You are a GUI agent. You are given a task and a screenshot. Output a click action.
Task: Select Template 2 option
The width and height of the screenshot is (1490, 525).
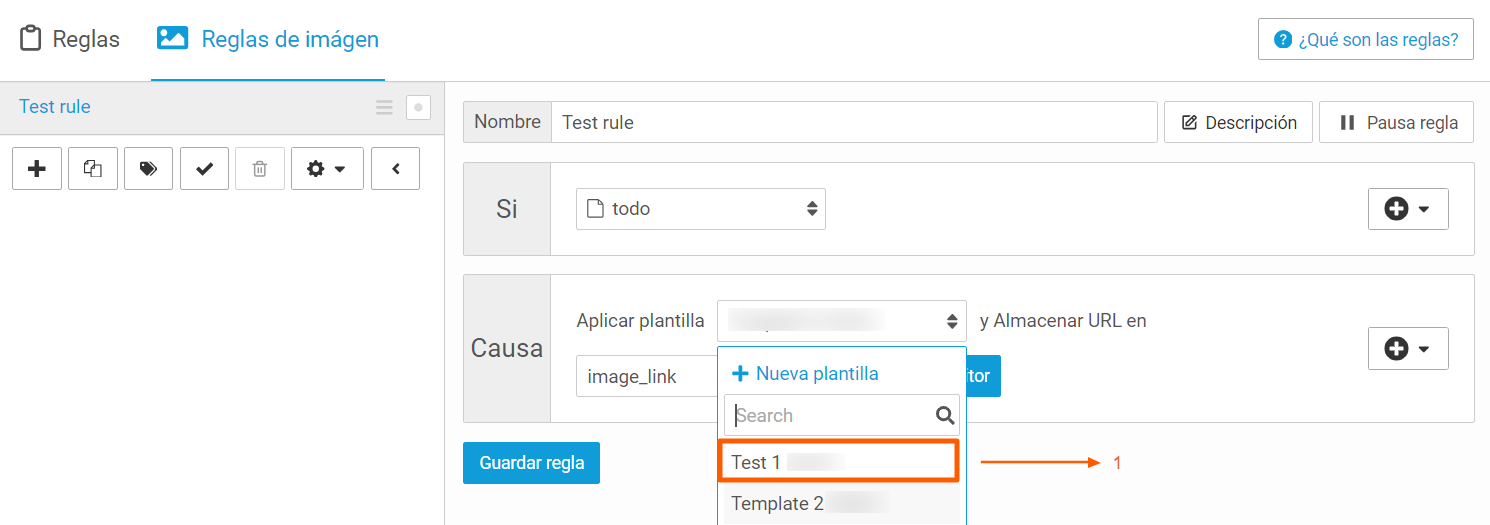(842, 504)
